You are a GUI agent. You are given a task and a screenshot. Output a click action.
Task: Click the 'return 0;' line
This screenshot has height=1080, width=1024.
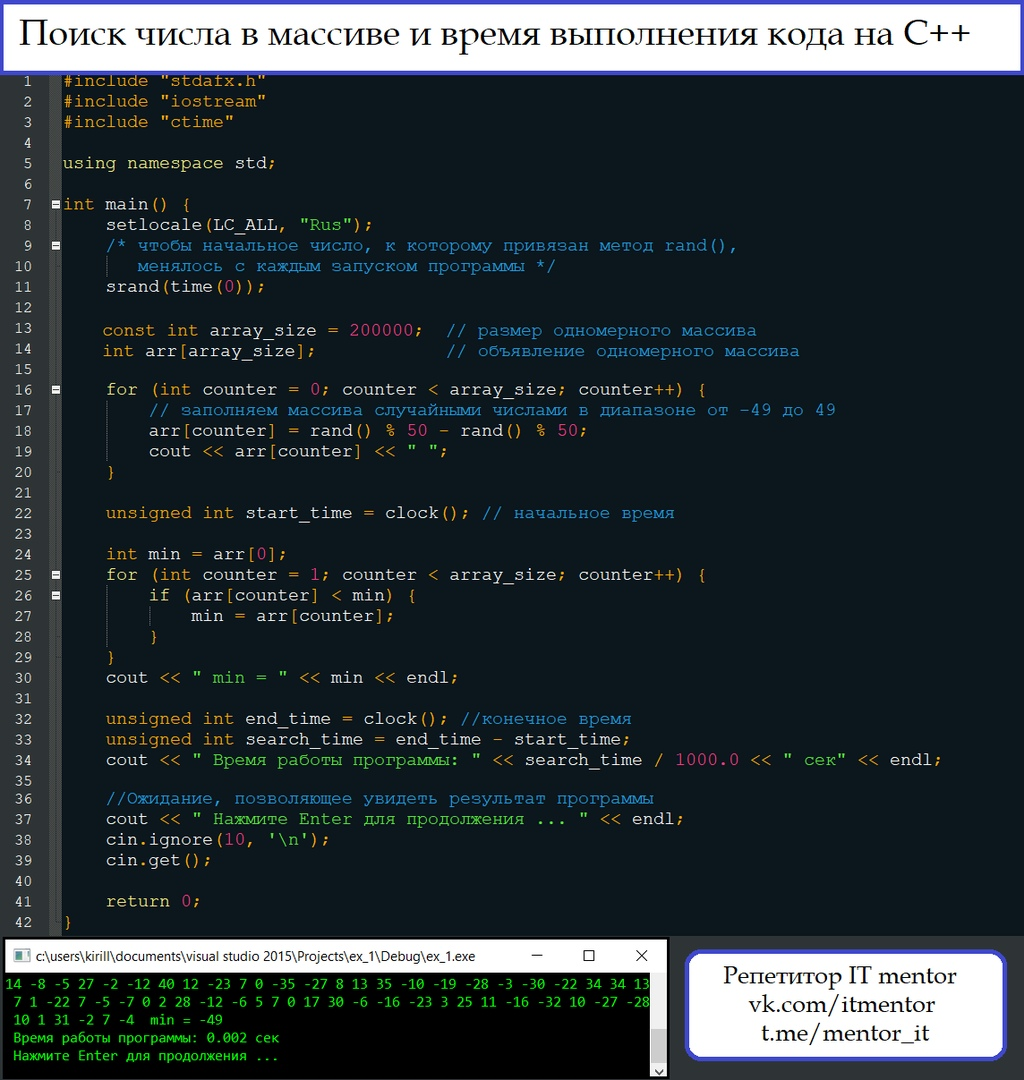coord(153,902)
